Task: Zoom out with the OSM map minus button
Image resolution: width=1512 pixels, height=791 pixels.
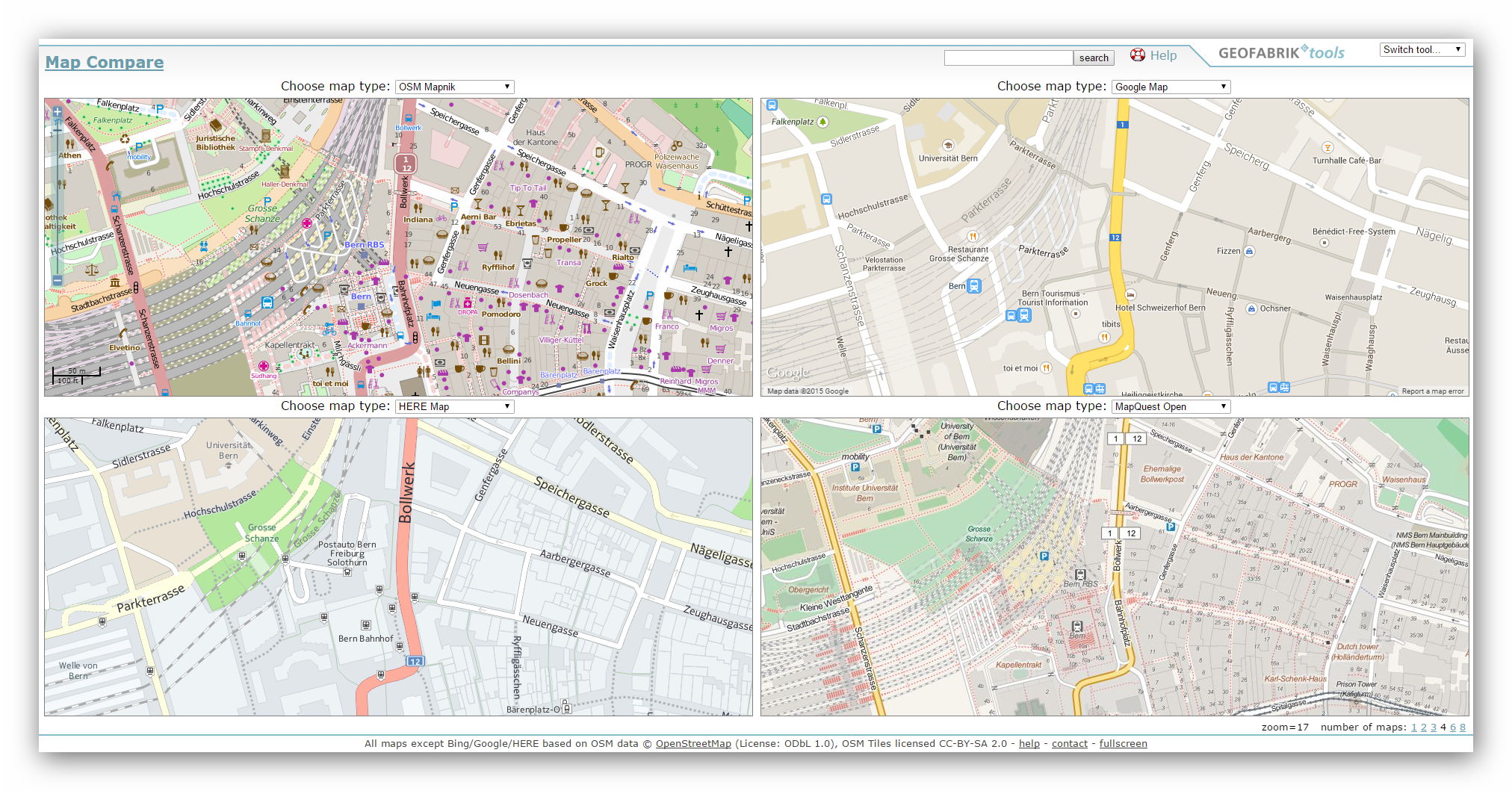Action: (x=58, y=280)
